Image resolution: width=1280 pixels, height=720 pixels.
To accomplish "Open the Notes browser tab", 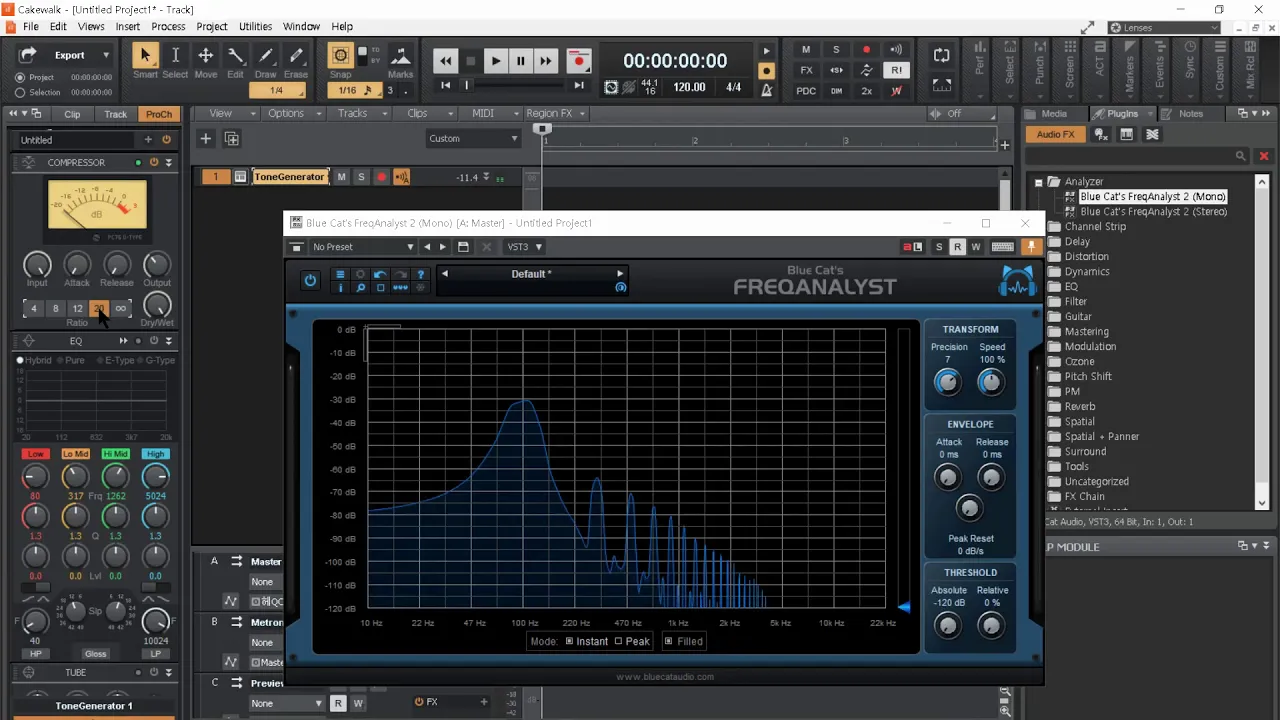I will (1191, 114).
